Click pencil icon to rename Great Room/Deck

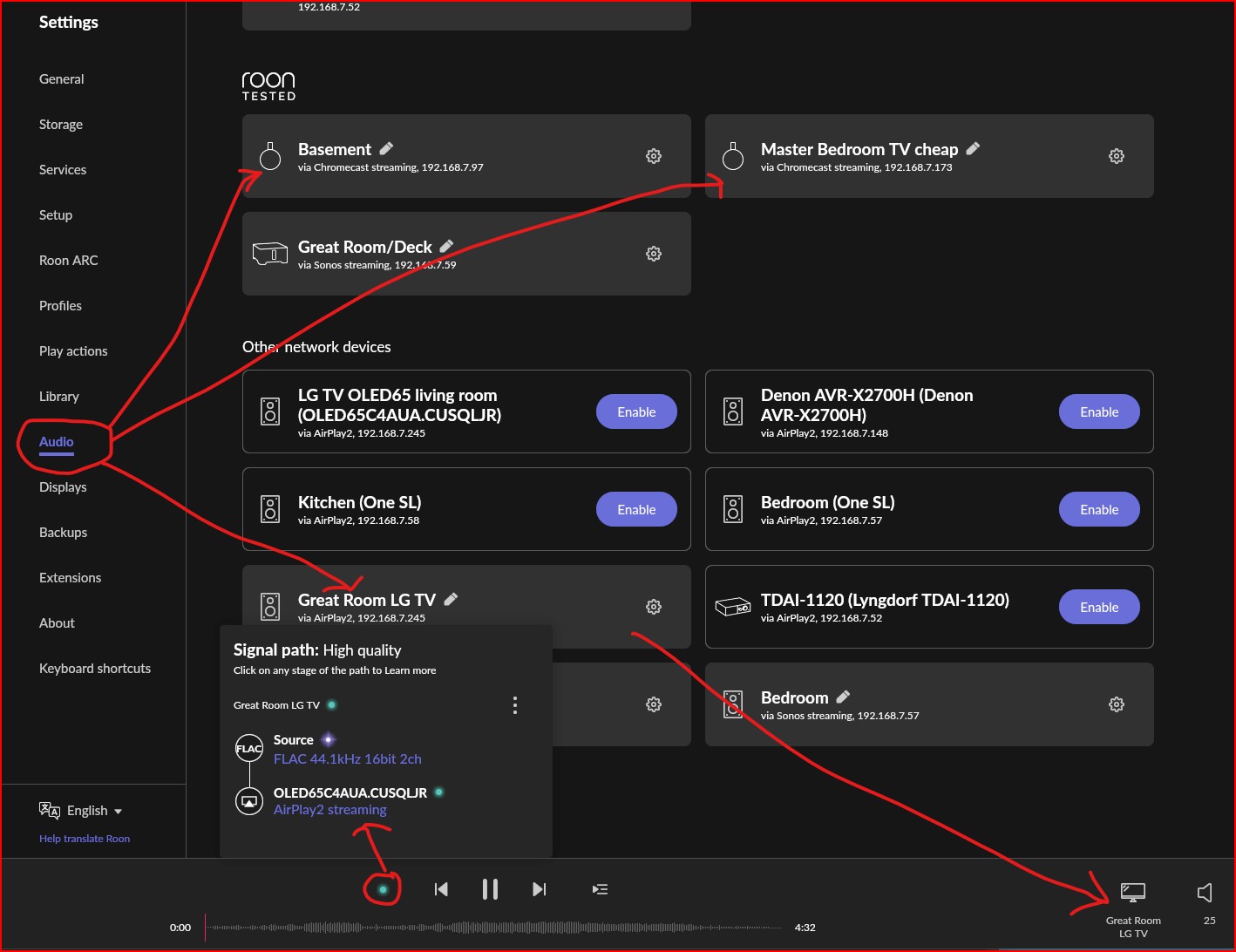coord(446,247)
